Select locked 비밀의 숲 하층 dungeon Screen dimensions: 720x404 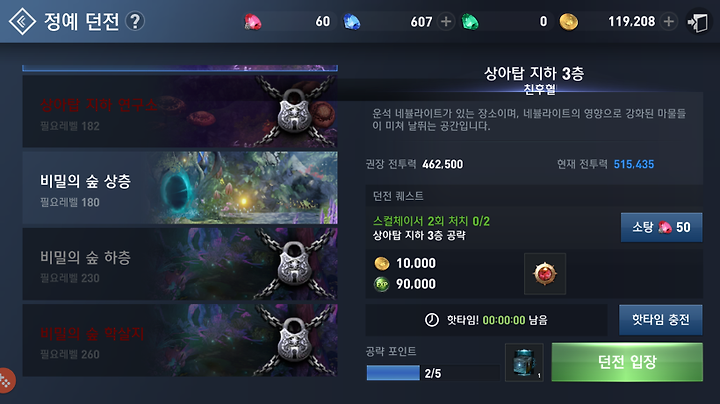[x=180, y=264]
